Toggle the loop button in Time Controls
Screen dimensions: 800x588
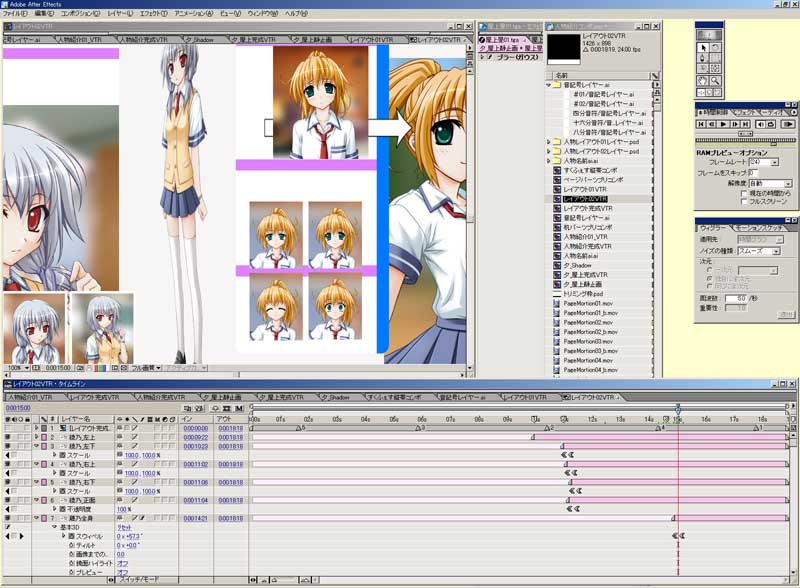coord(770,124)
